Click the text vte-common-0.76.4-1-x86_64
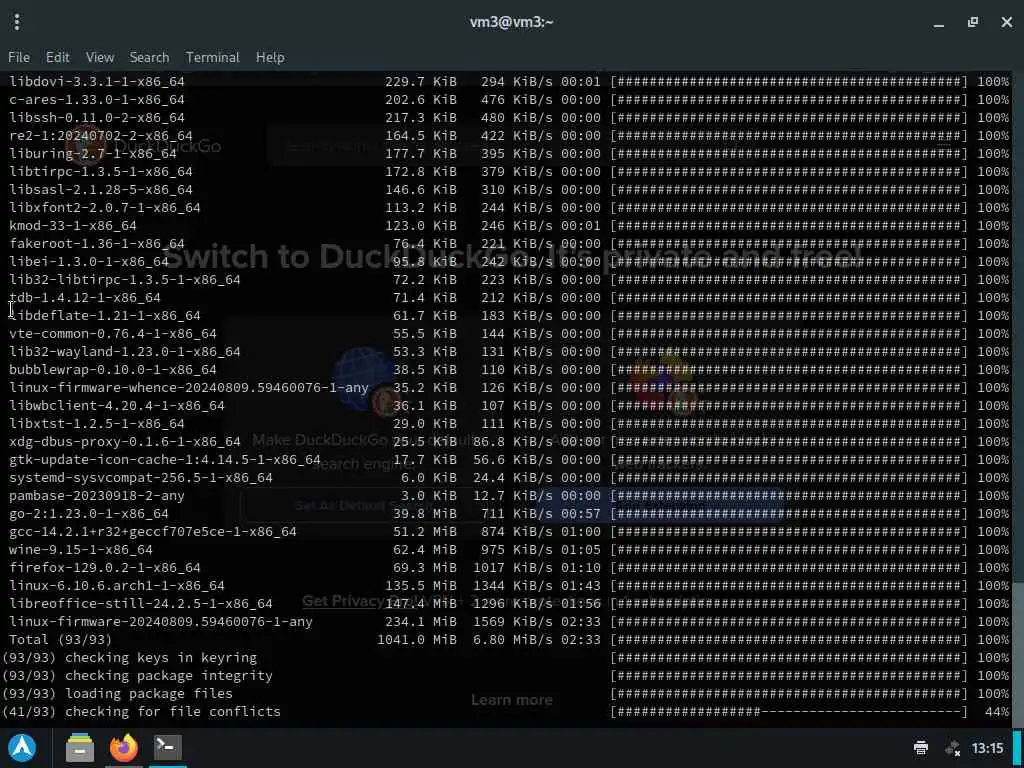The height and width of the screenshot is (768, 1024). pos(112,333)
